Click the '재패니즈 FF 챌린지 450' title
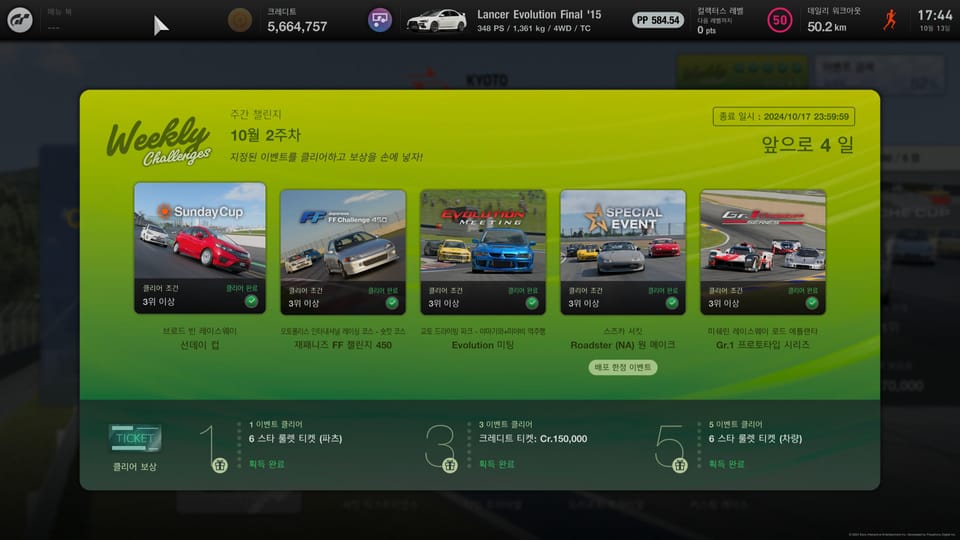Screen dimensions: 960x540 coord(343,345)
